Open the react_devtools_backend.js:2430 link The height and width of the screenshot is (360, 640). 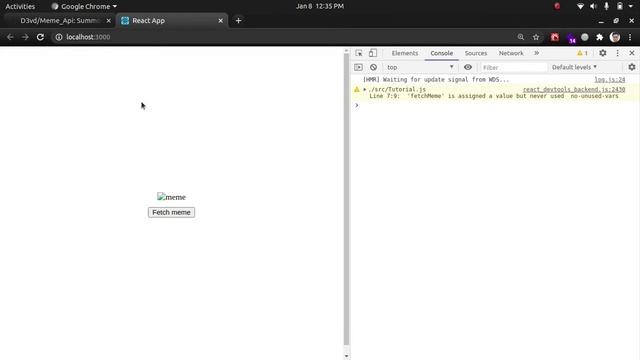point(574,89)
